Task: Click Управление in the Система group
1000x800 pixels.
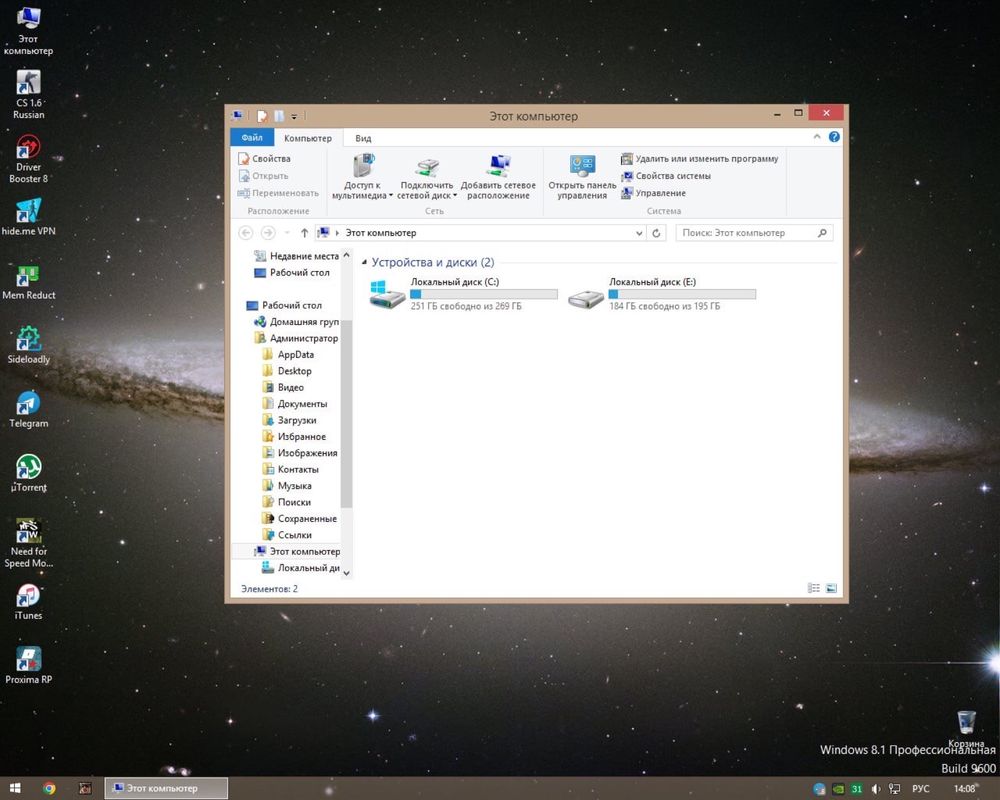Action: click(x=654, y=193)
